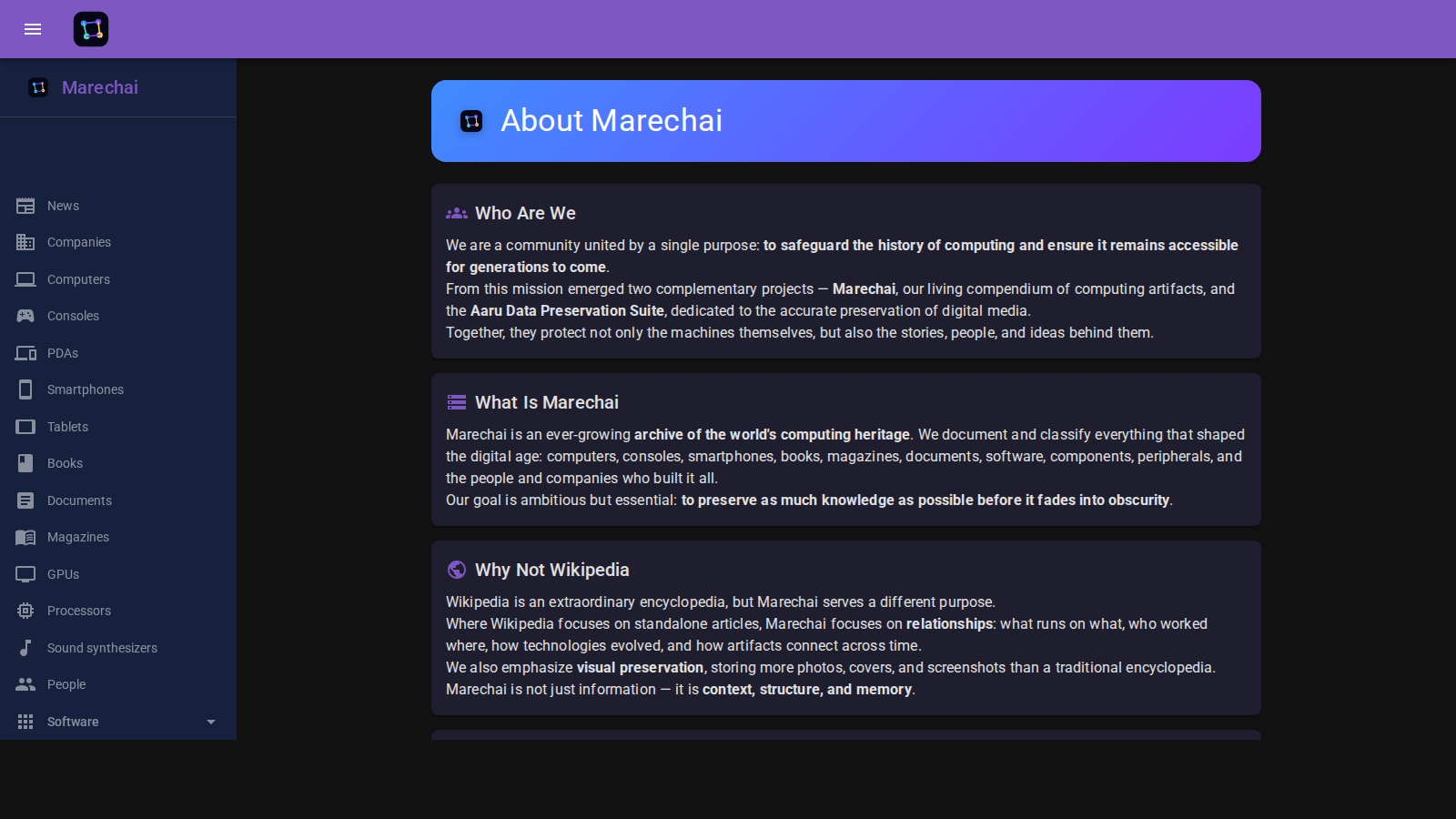1456x819 pixels.
Task: Click the Marechai logo in the purple header
Action: [91, 29]
